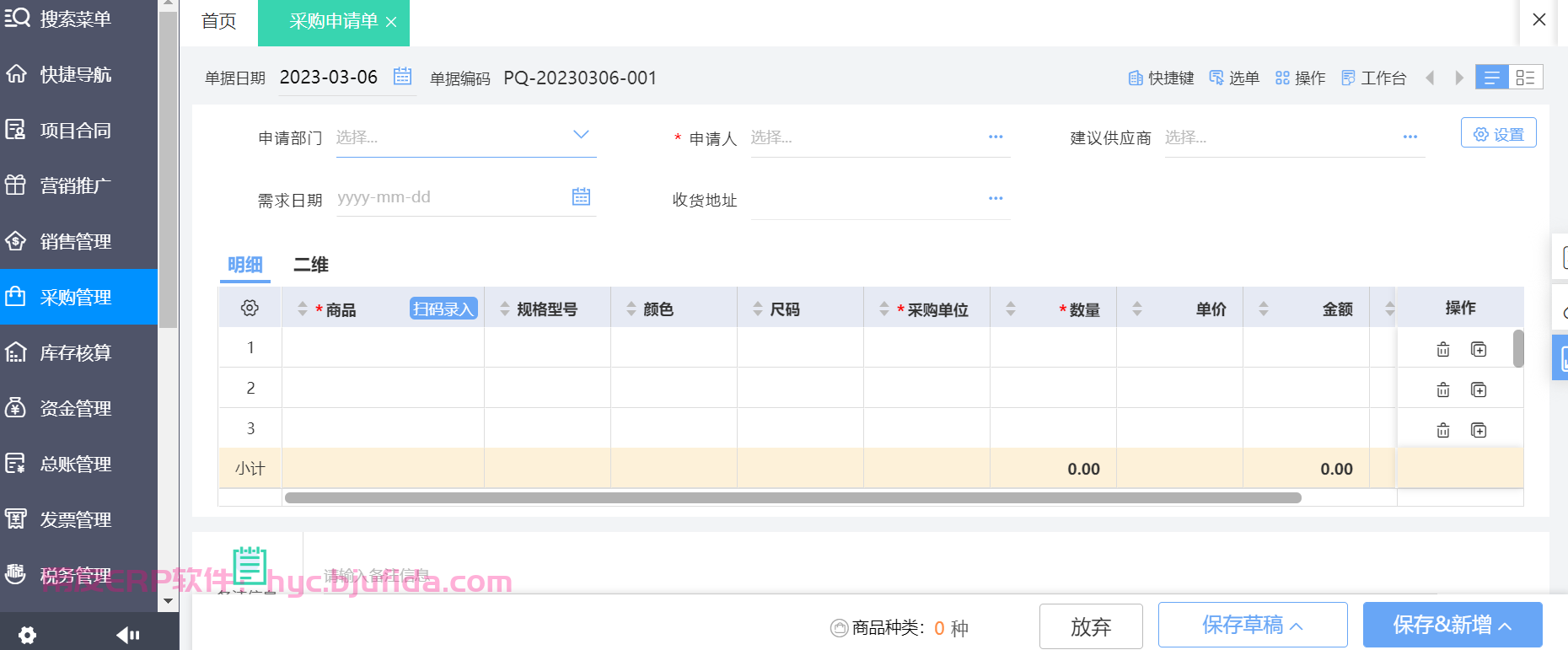Close the panel with top-right X
The height and width of the screenshot is (650, 1568).
1539,19
